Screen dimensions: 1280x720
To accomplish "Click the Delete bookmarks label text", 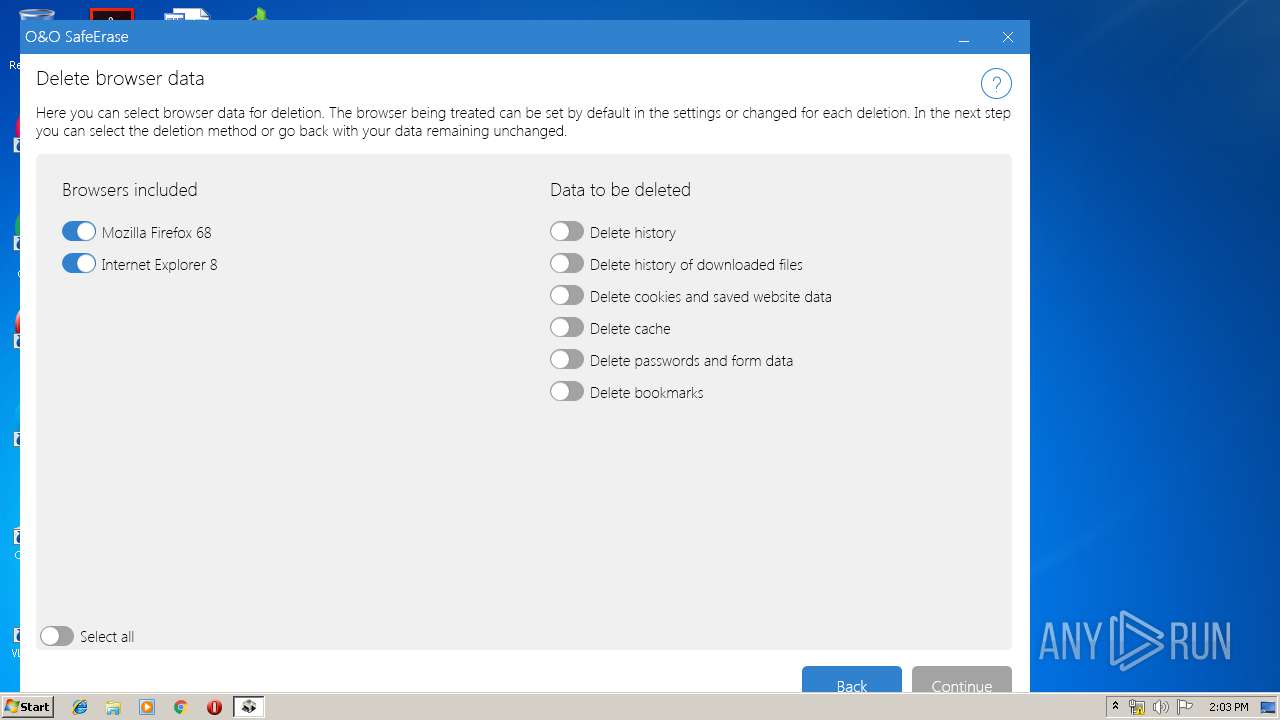I will (647, 393).
